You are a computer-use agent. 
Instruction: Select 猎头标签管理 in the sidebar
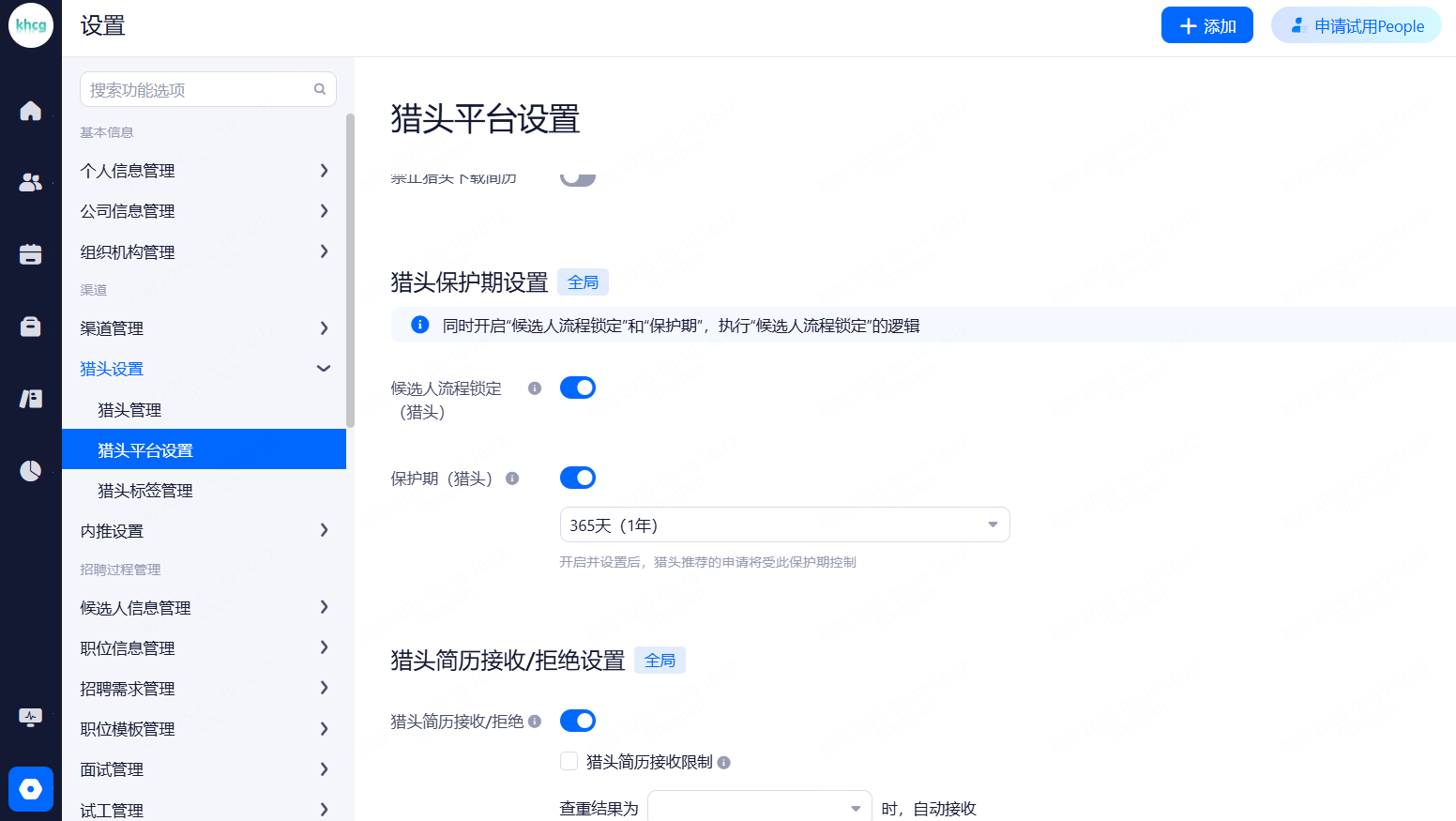tap(145, 491)
